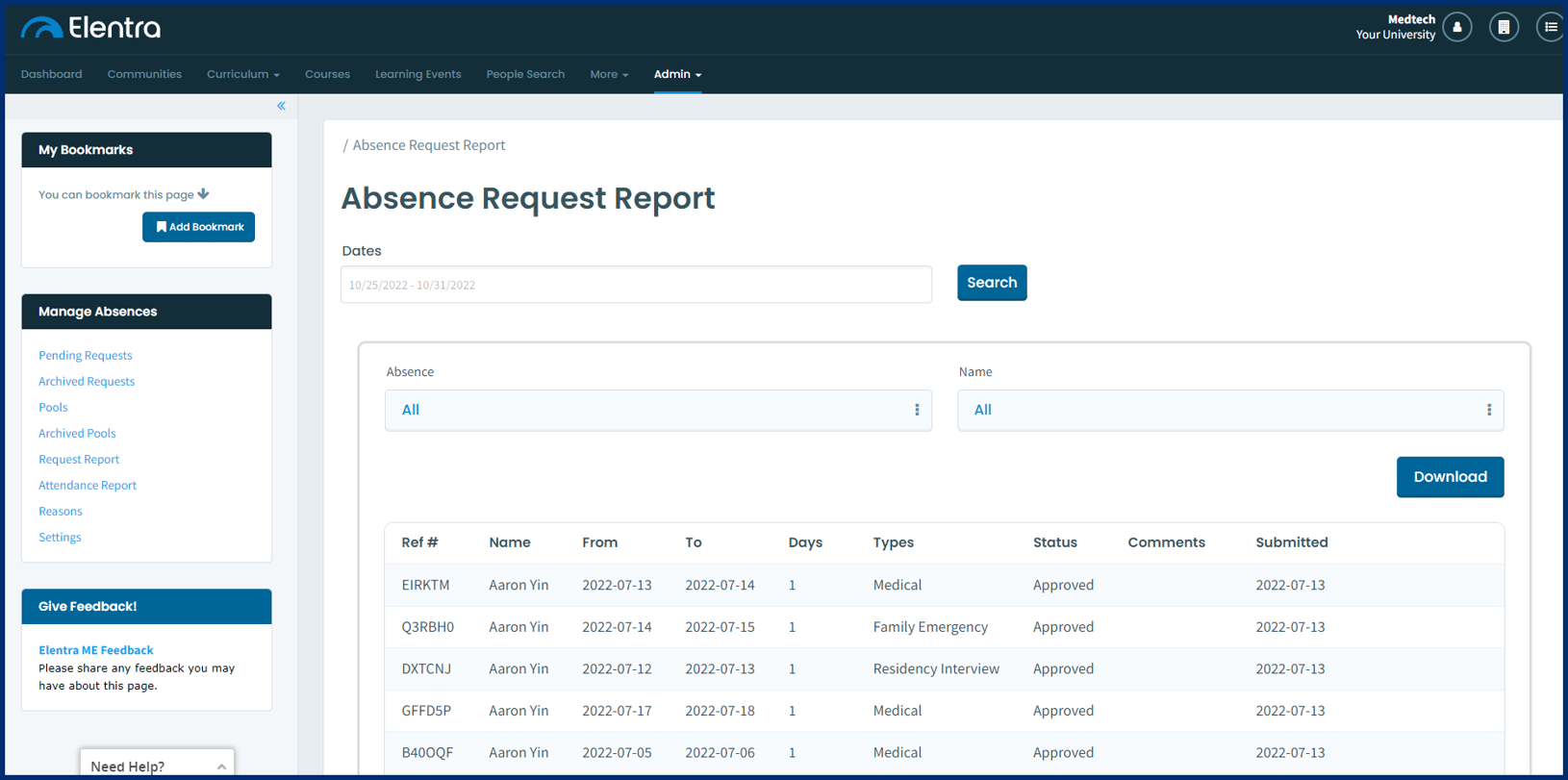Image resolution: width=1568 pixels, height=780 pixels.
Task: Open the Absence filter dropdown
Action: pos(658,410)
